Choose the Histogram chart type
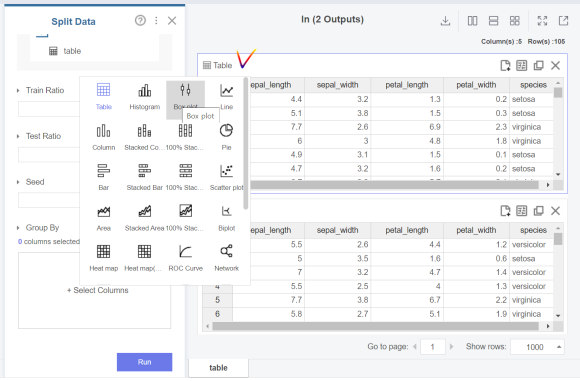 (145, 96)
